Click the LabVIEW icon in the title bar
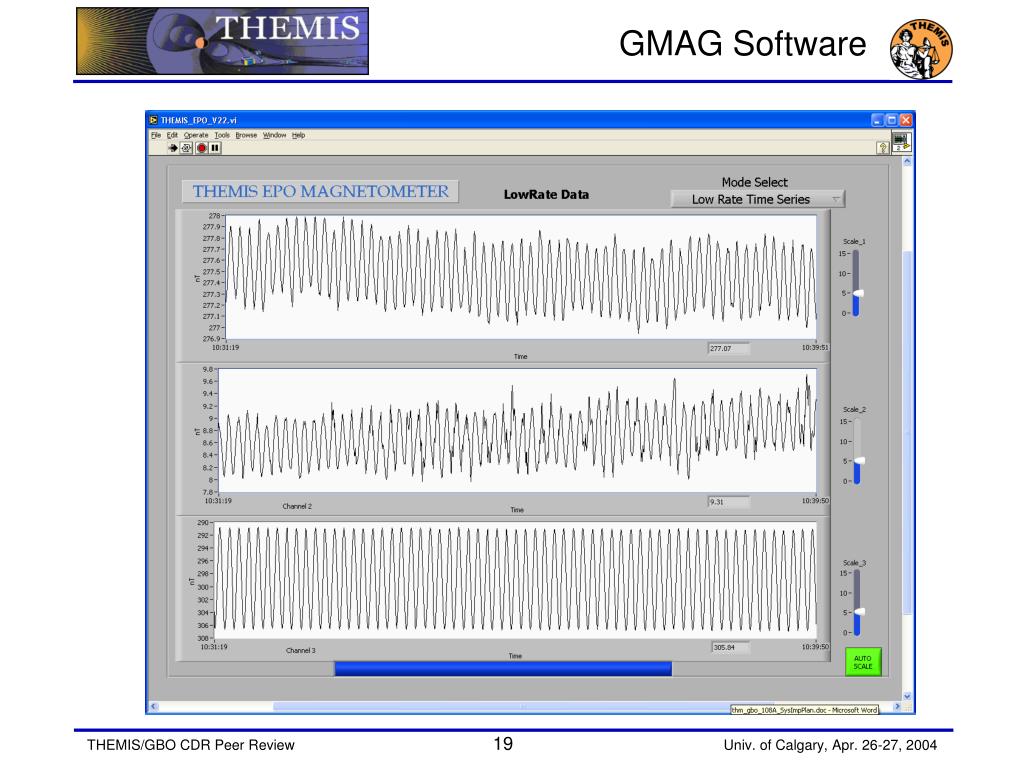 click(x=153, y=120)
